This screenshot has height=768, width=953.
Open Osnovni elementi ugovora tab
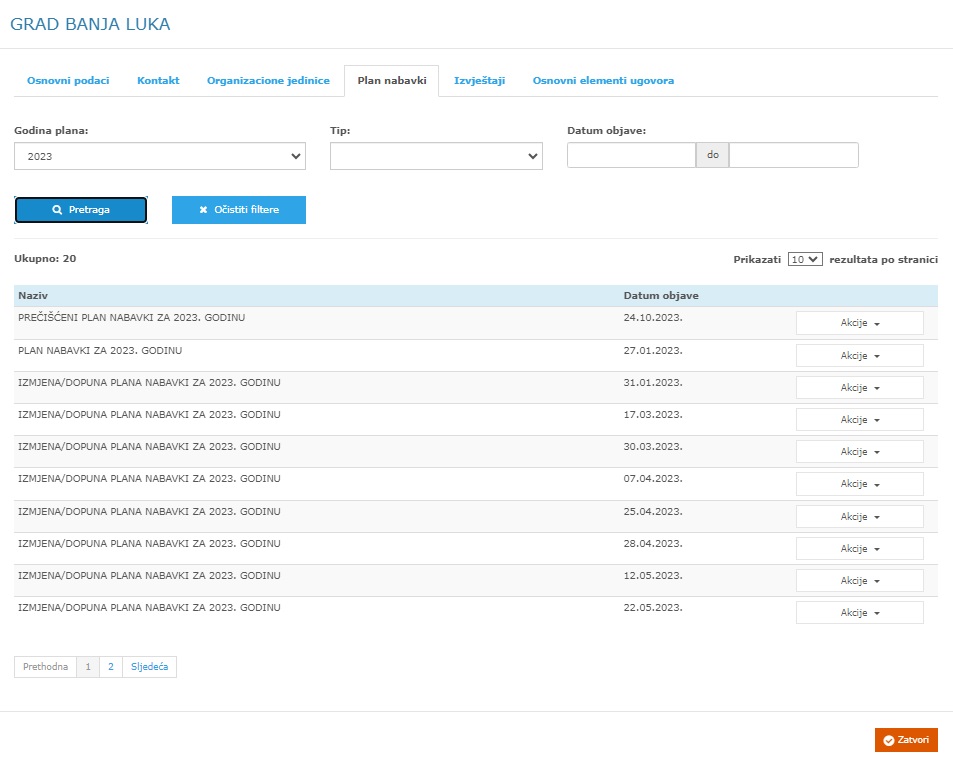(x=603, y=80)
